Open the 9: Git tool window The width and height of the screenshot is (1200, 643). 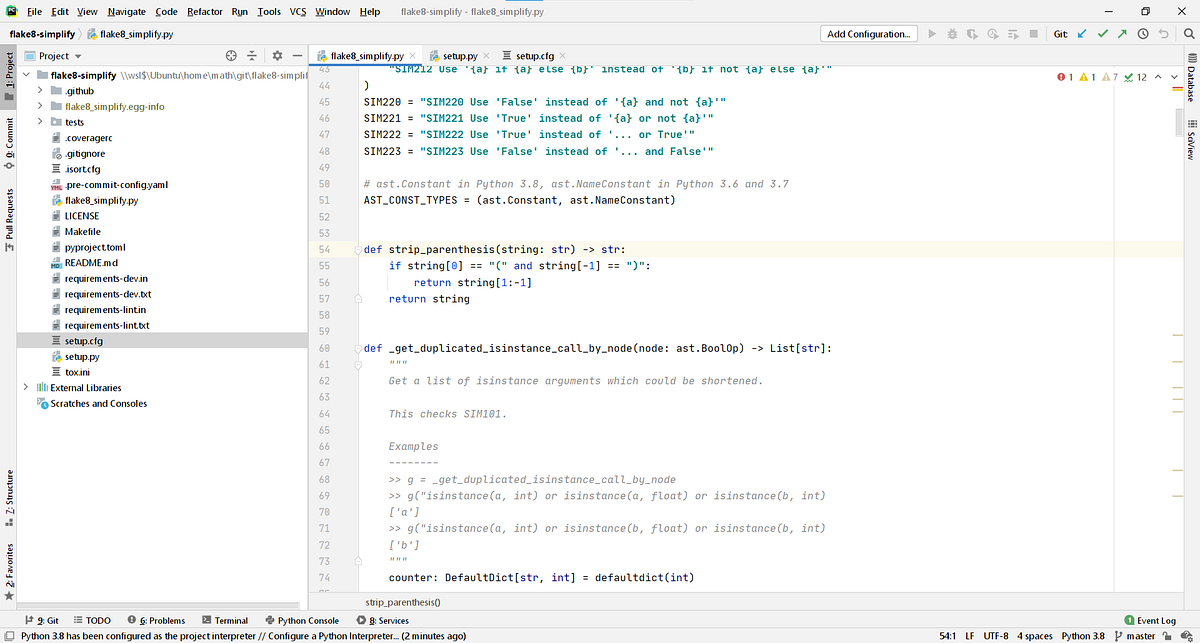click(x=41, y=621)
